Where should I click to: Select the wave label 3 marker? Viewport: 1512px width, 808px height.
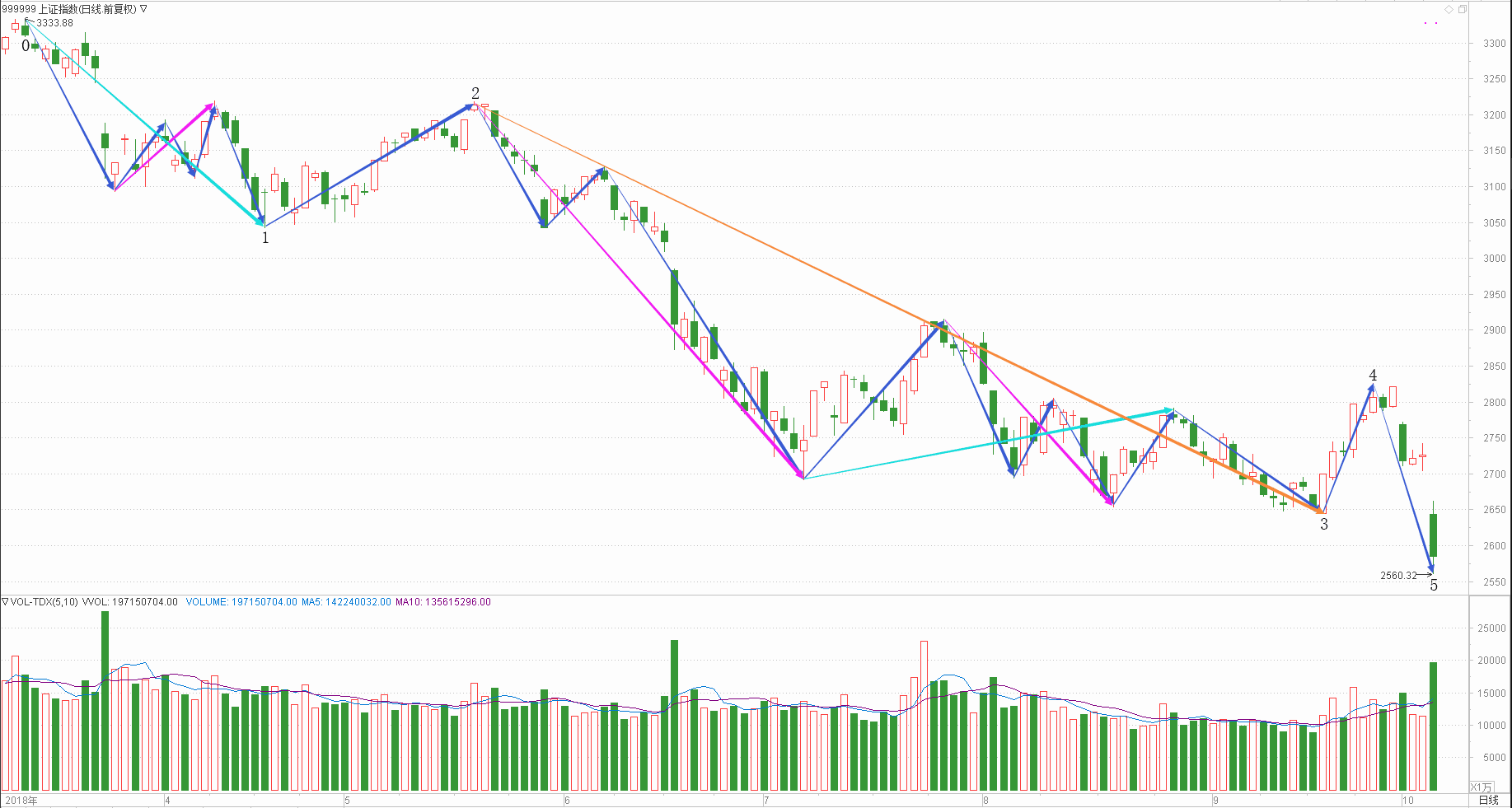(x=1324, y=524)
